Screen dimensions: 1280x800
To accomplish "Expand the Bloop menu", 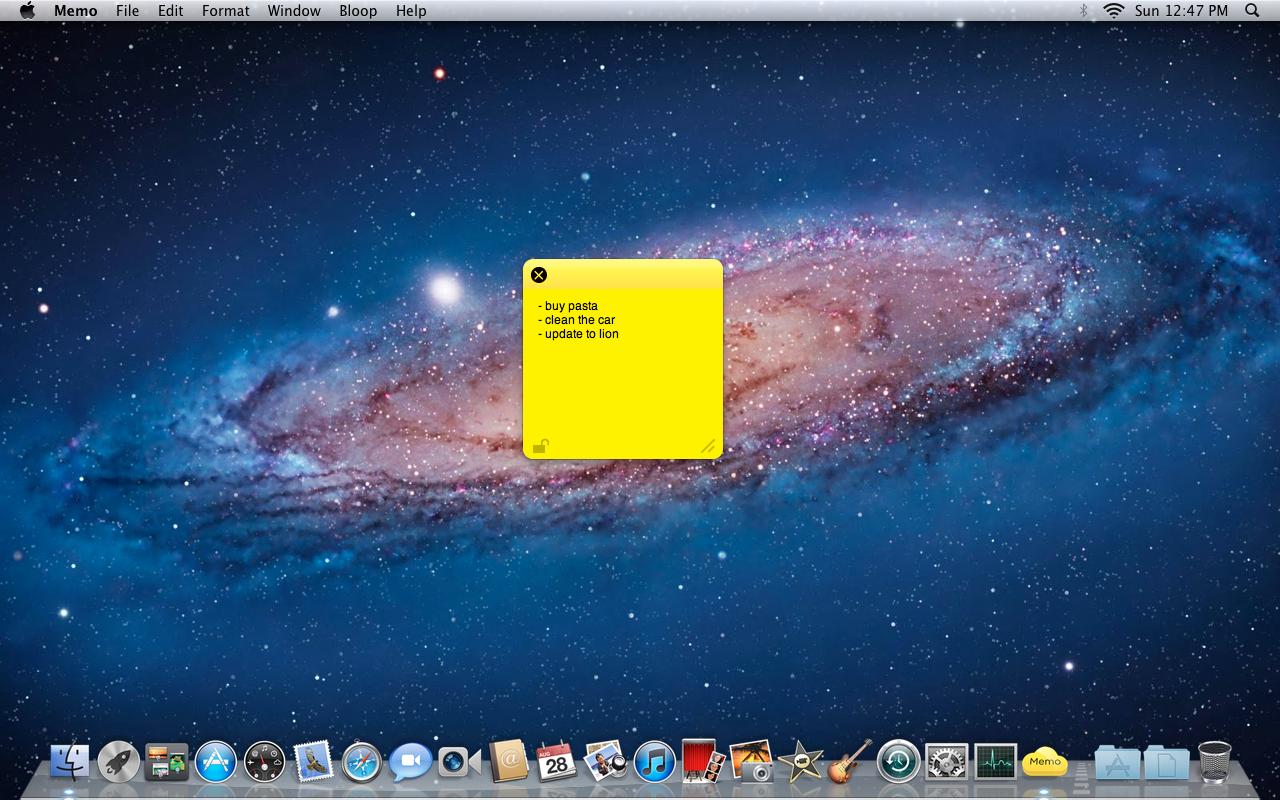I will point(358,11).
